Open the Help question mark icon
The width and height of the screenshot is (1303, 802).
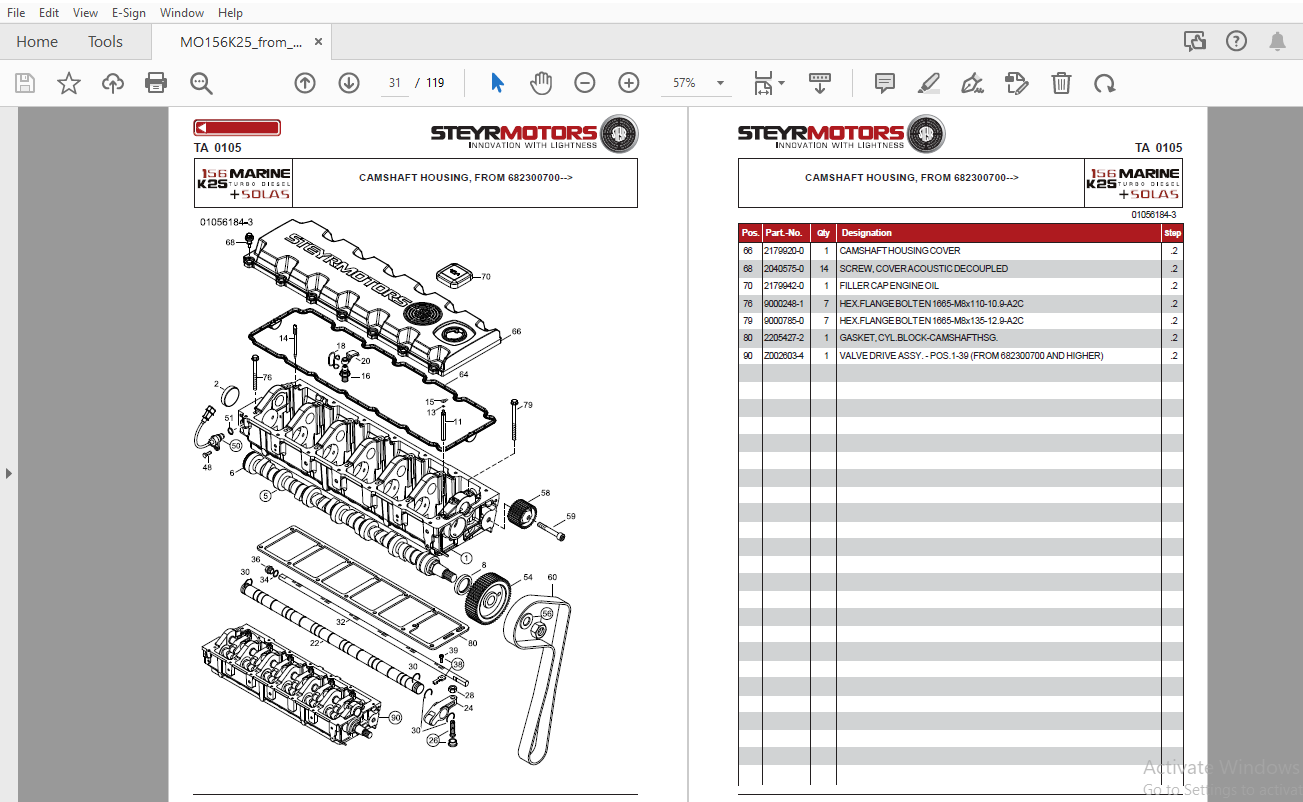(1237, 41)
